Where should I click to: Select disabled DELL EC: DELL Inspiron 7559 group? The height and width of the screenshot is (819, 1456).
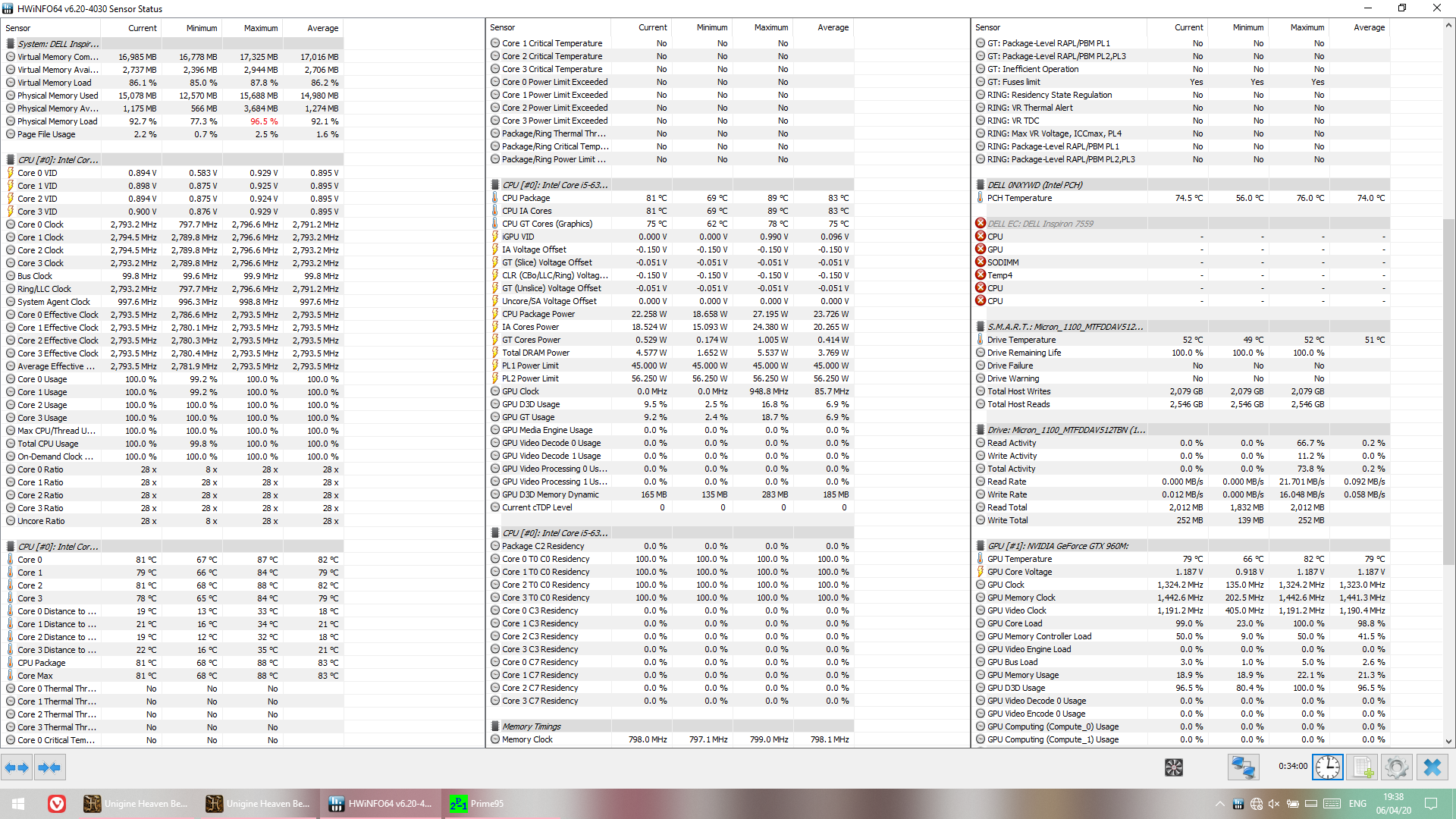pos(1182,224)
